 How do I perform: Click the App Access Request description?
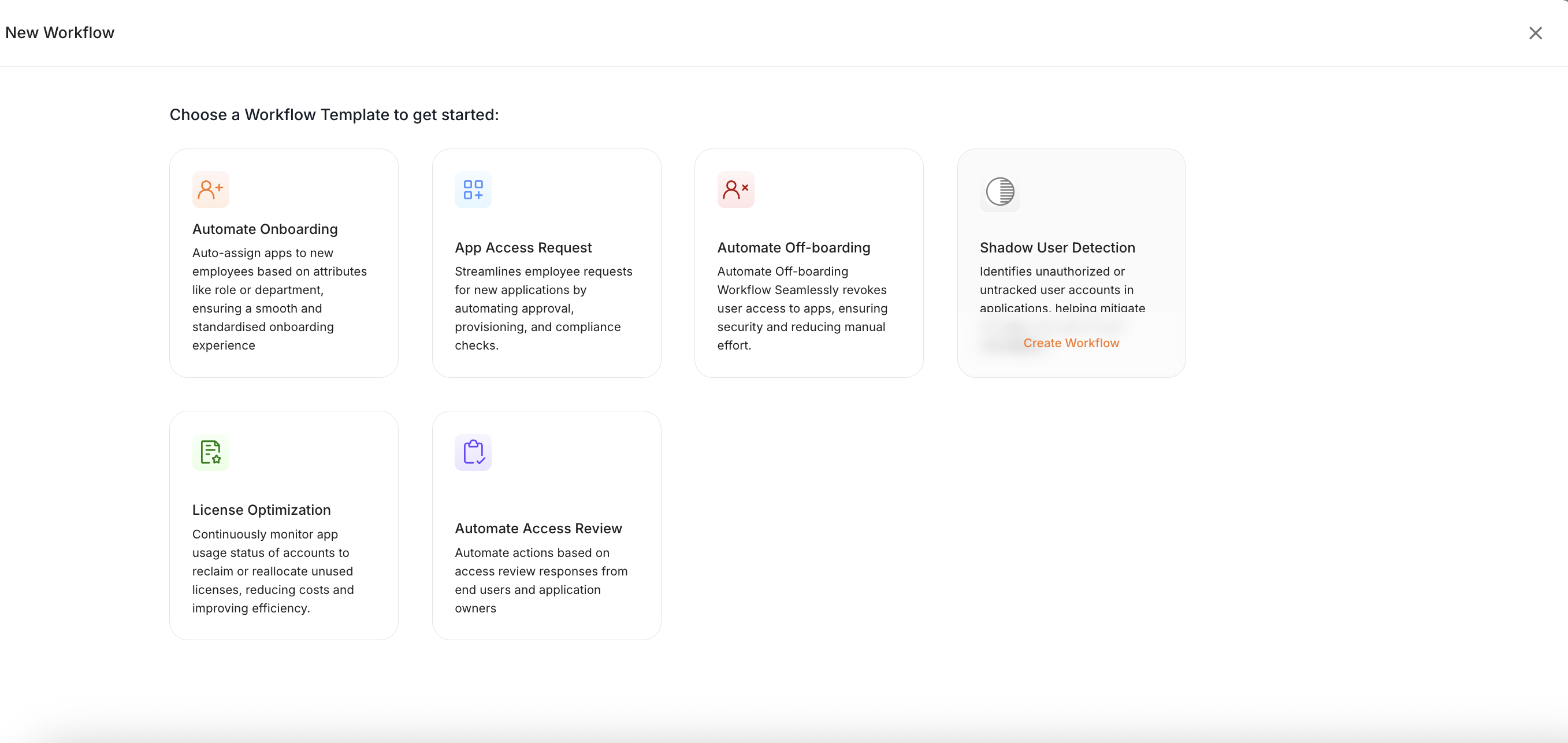point(543,308)
